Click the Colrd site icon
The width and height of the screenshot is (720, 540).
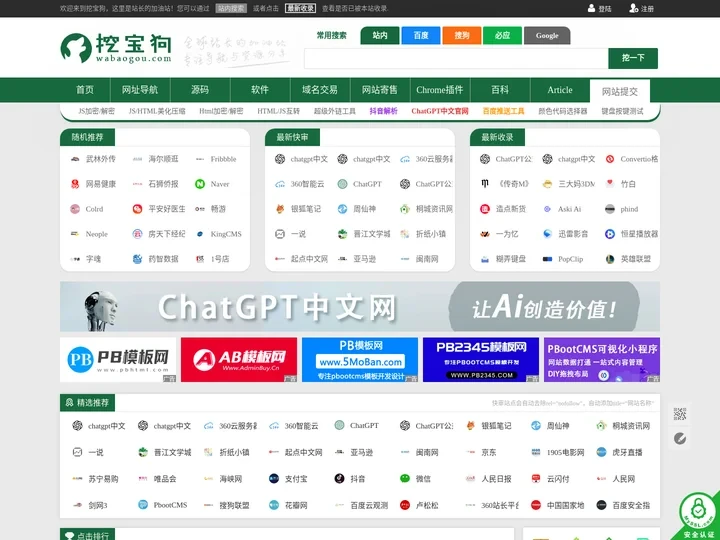(75, 209)
